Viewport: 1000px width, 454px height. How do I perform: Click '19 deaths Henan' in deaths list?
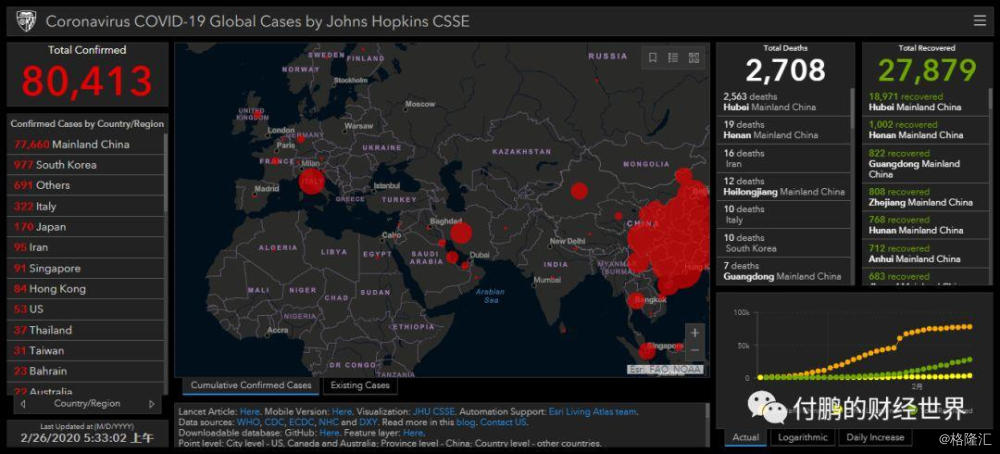click(x=784, y=130)
